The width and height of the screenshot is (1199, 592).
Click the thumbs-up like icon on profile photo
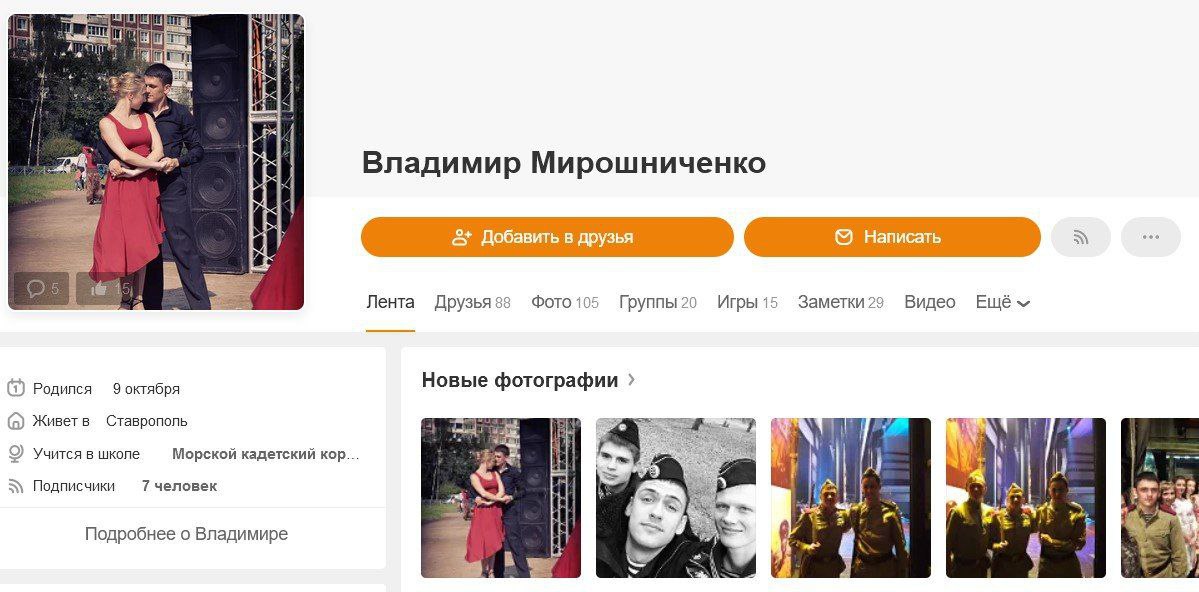pyautogui.click(x=99, y=288)
